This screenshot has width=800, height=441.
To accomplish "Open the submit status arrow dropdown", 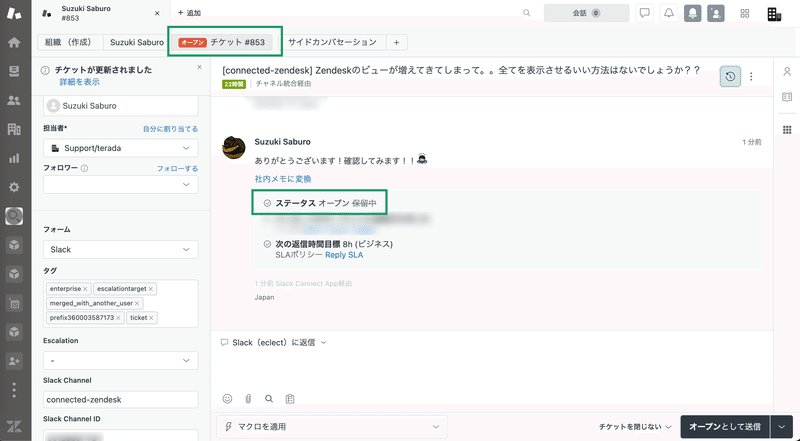I will [x=782, y=427].
